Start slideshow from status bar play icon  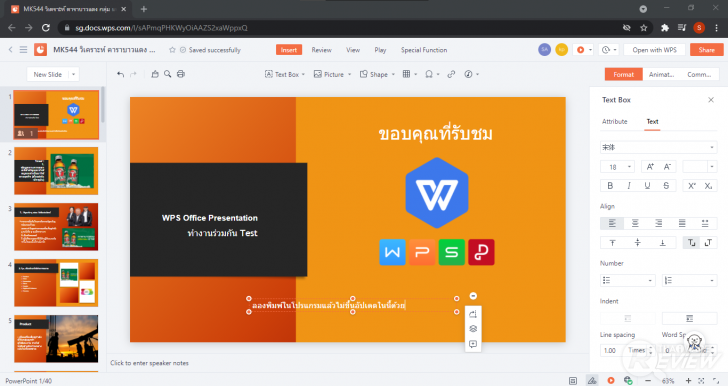tap(611, 380)
